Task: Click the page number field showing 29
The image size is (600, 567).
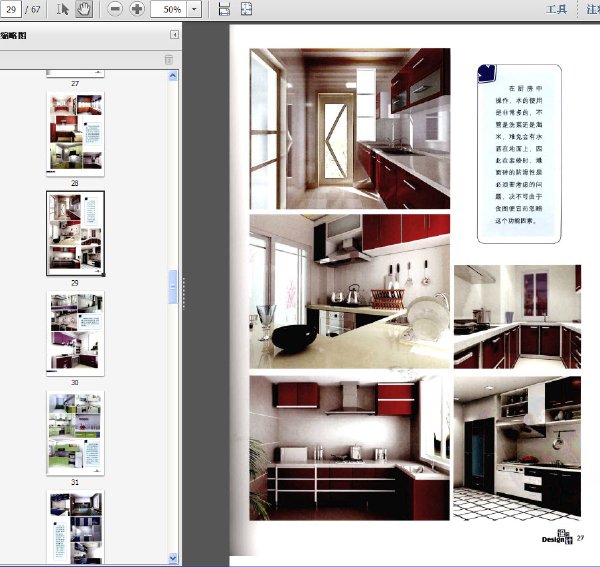Action: 11,9
